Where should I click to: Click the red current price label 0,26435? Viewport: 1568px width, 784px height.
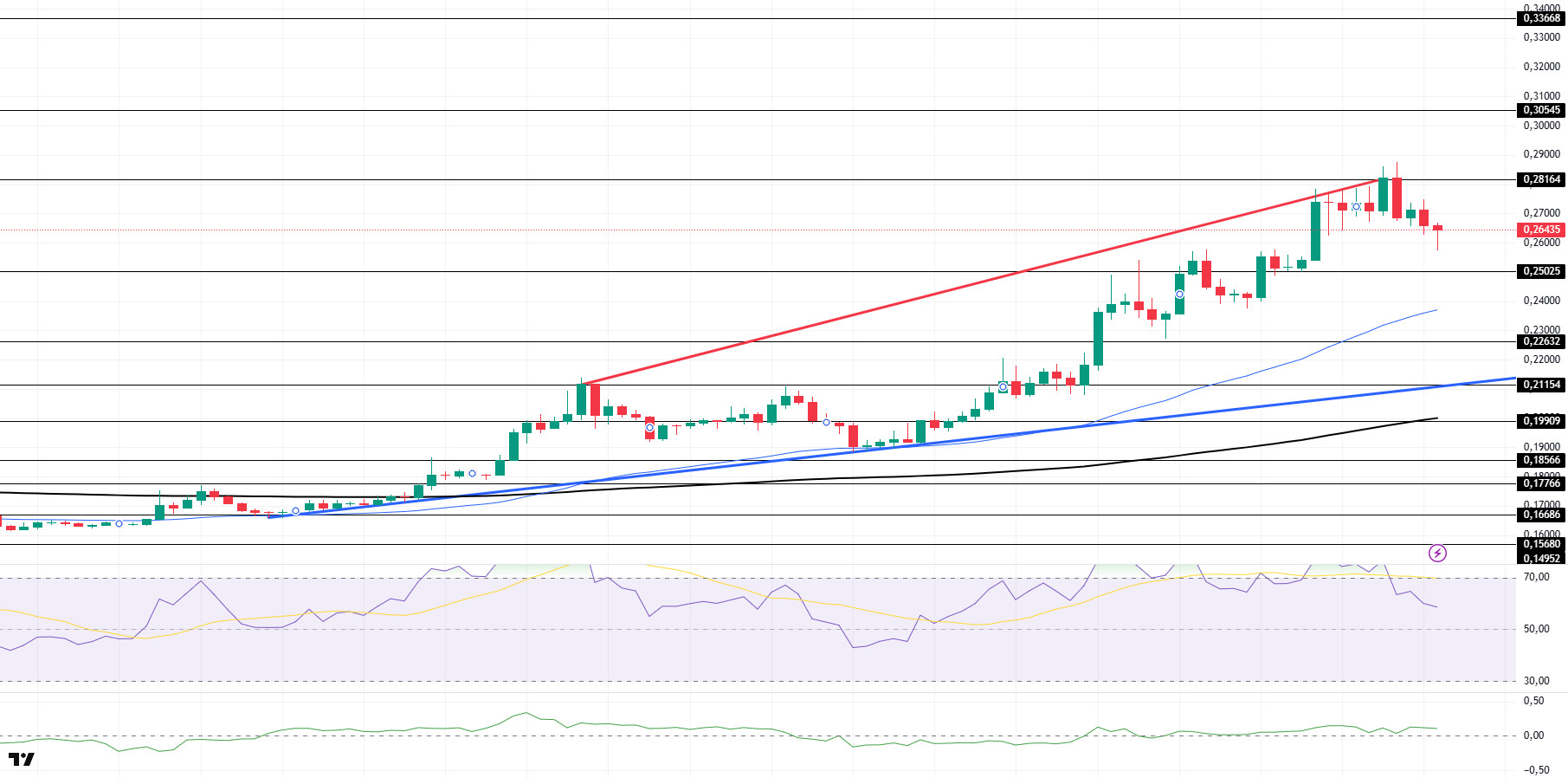pos(1542,230)
